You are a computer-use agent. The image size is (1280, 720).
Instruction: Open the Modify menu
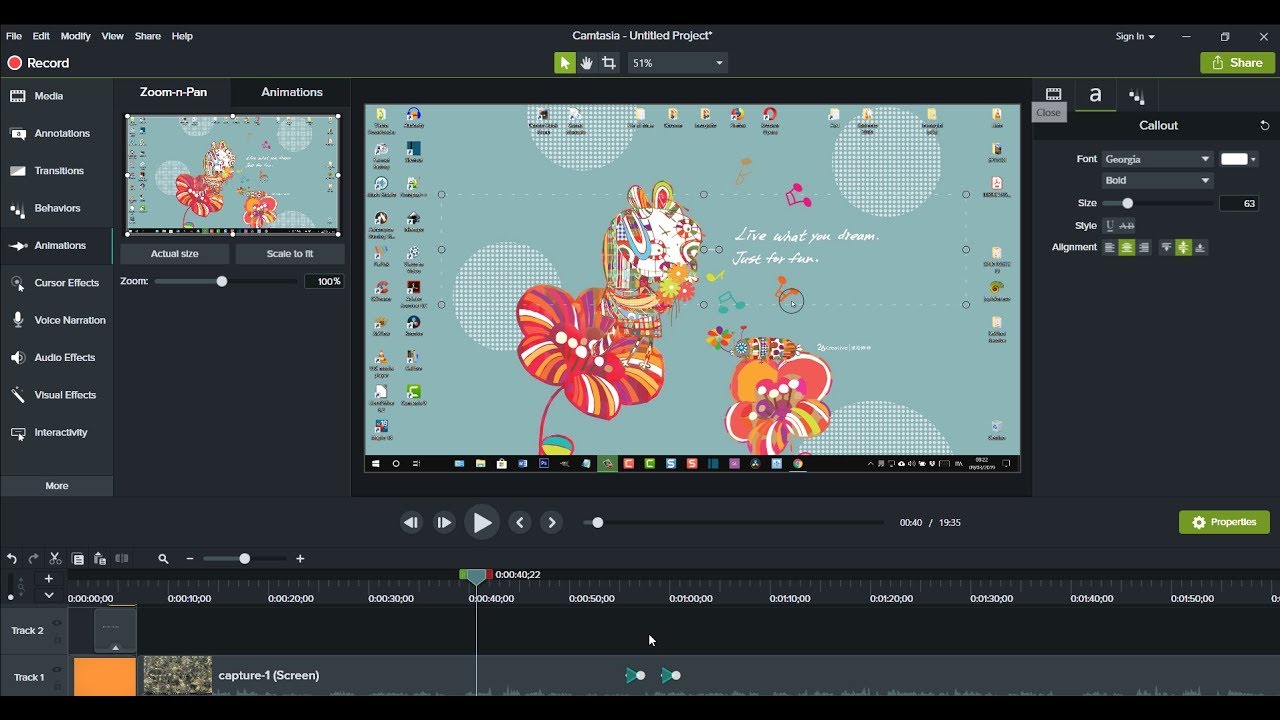pyautogui.click(x=76, y=36)
